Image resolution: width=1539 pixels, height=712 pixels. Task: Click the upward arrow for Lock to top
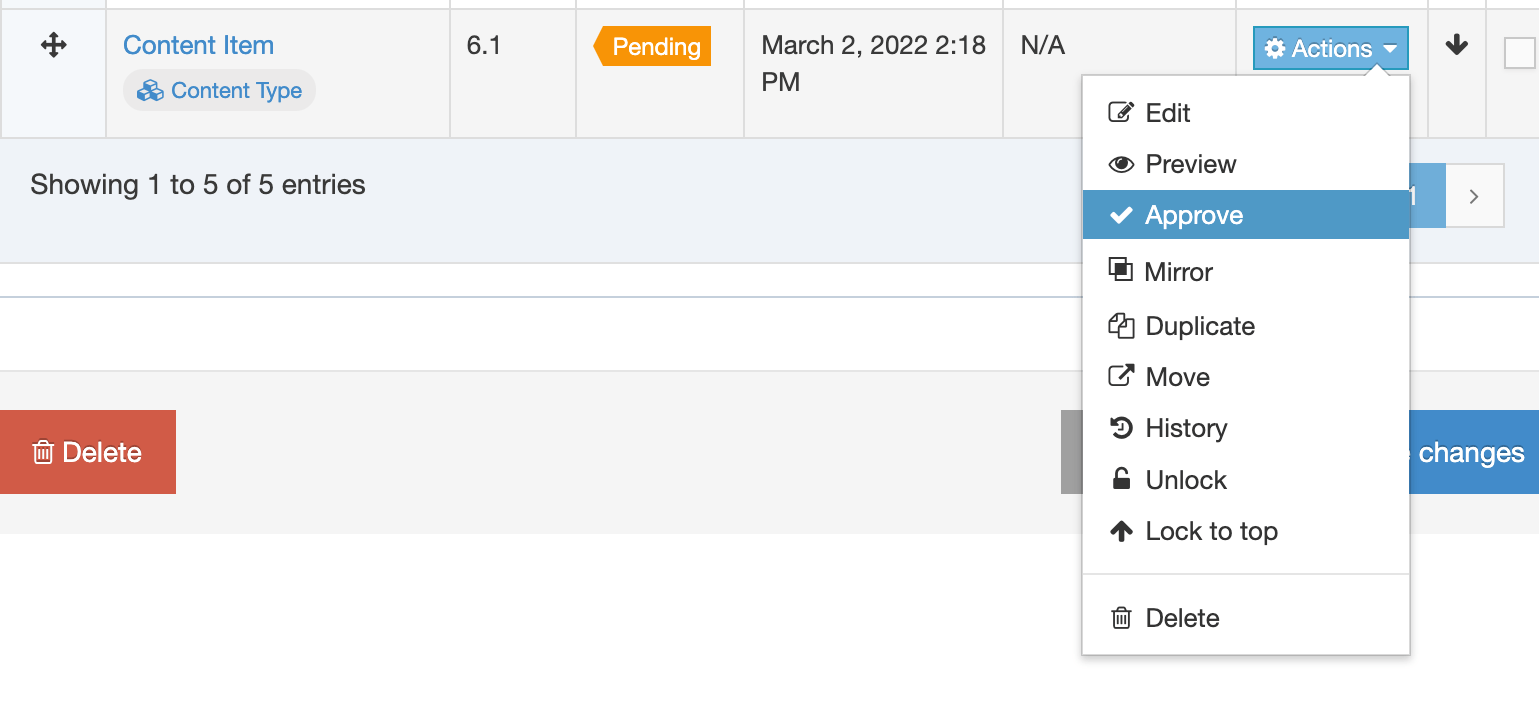coord(1122,530)
